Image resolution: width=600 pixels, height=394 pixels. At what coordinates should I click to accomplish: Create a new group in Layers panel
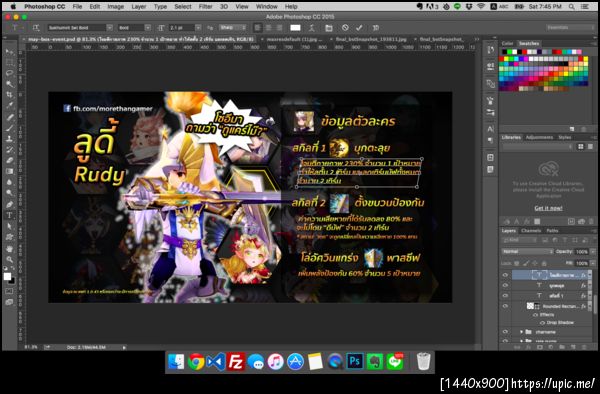[x=562, y=347]
